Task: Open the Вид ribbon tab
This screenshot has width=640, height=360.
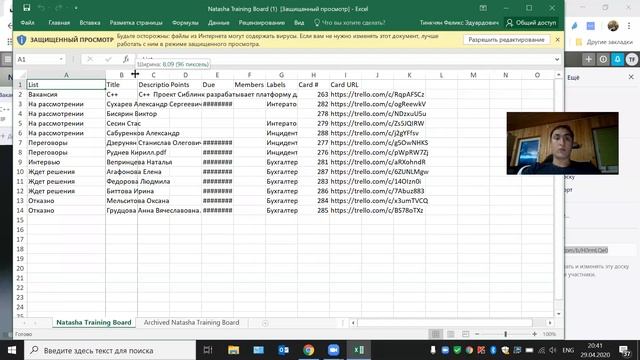Action: click(x=299, y=22)
